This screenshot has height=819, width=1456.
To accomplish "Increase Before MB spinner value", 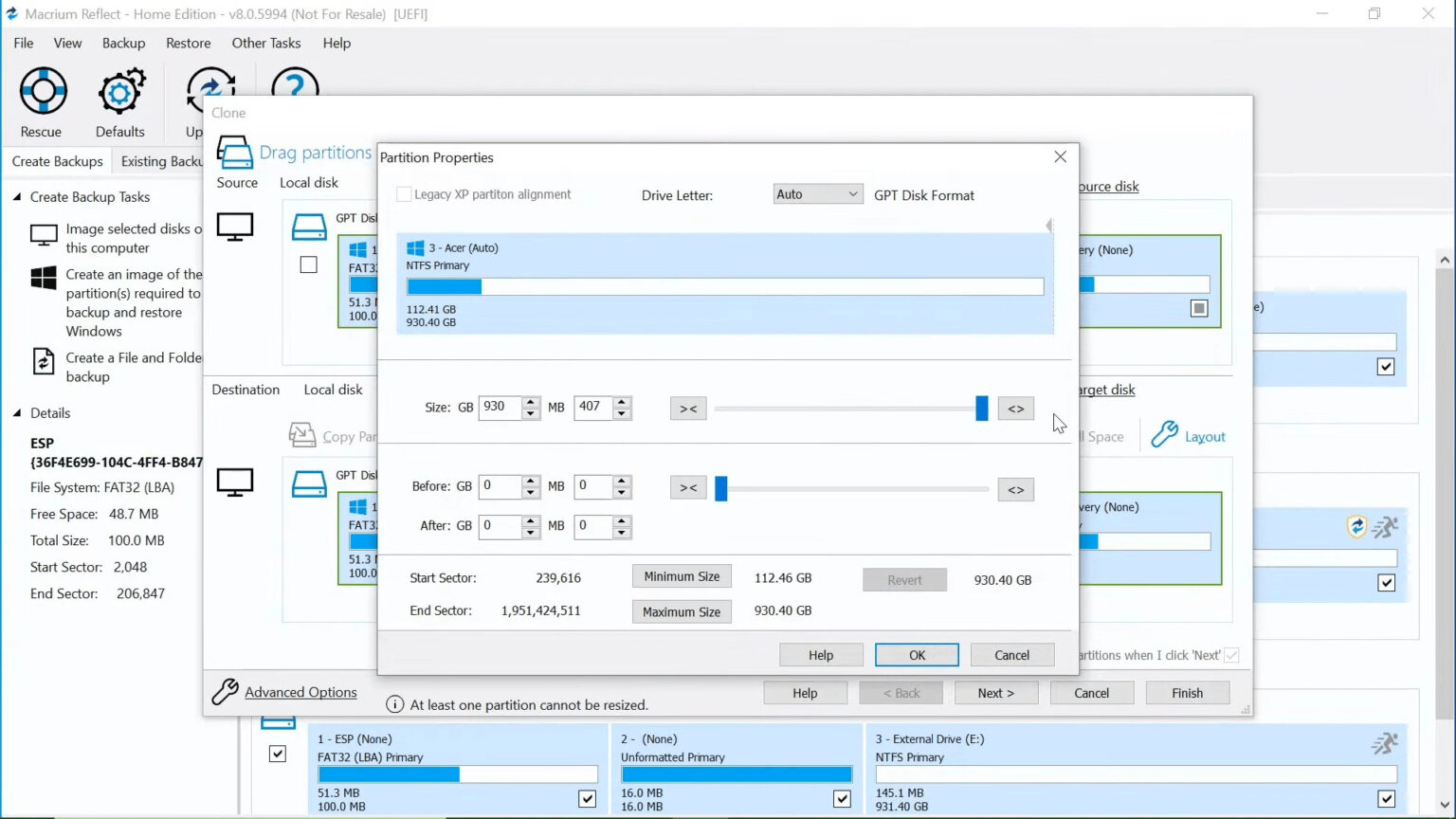I will pyautogui.click(x=622, y=482).
